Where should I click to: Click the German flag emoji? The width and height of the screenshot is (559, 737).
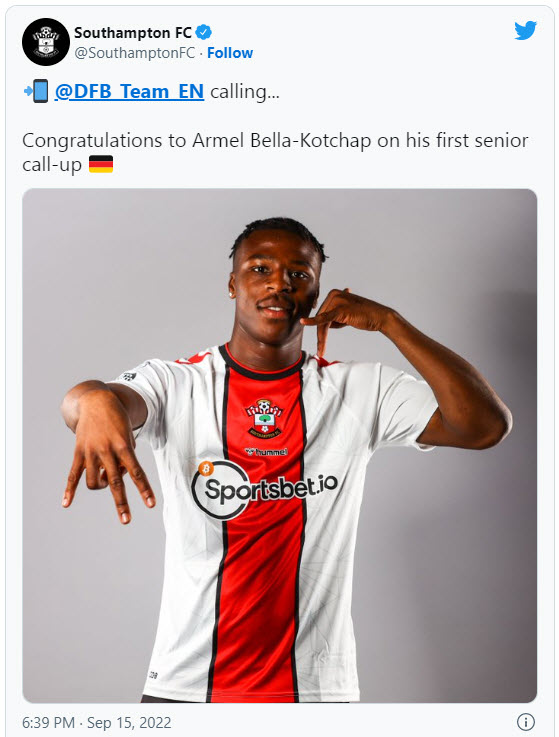[101, 165]
